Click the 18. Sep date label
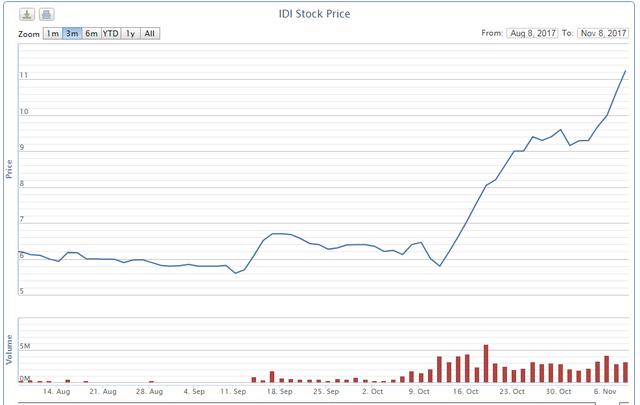The height and width of the screenshot is (405, 640). pyautogui.click(x=279, y=391)
